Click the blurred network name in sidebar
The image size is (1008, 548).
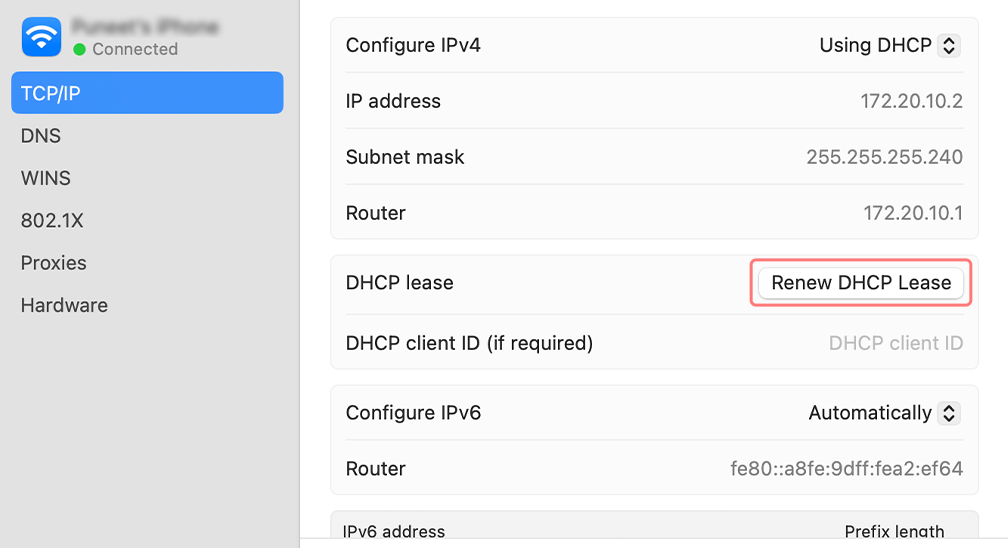click(145, 27)
